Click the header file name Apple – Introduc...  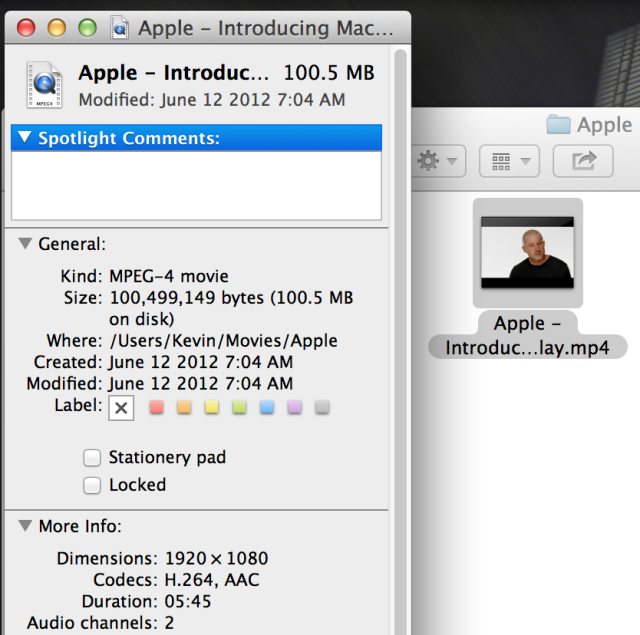tap(173, 73)
